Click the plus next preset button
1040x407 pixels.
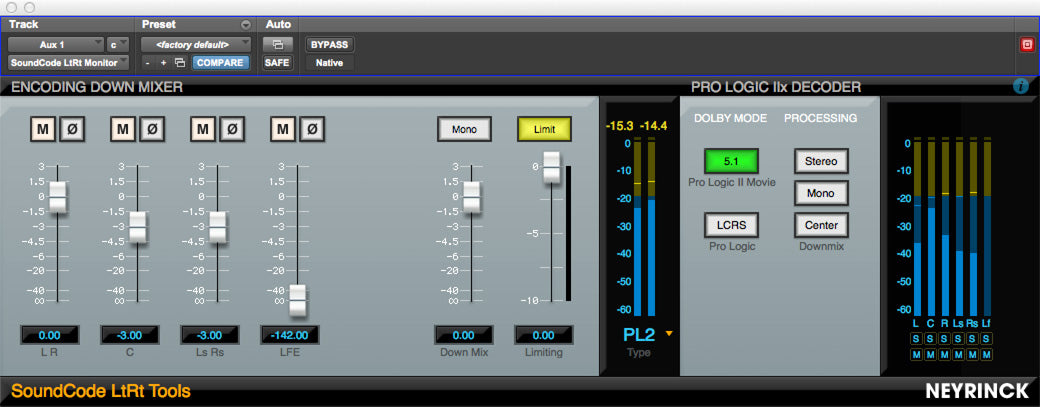pos(163,63)
